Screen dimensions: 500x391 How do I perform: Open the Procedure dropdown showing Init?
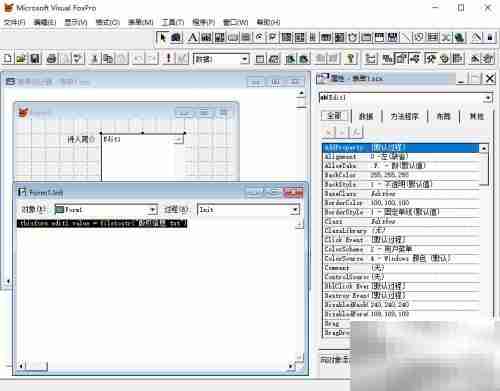tap(295, 210)
